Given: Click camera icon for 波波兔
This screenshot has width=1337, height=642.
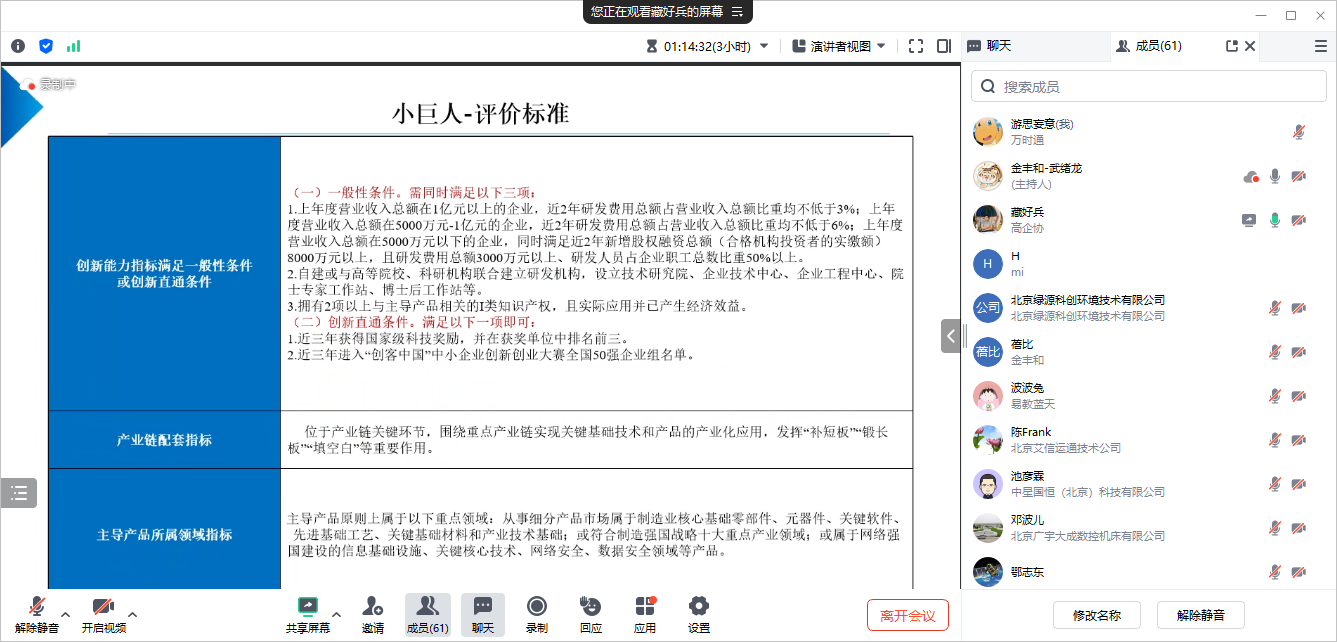Looking at the screenshot, I should pos(1299,396).
